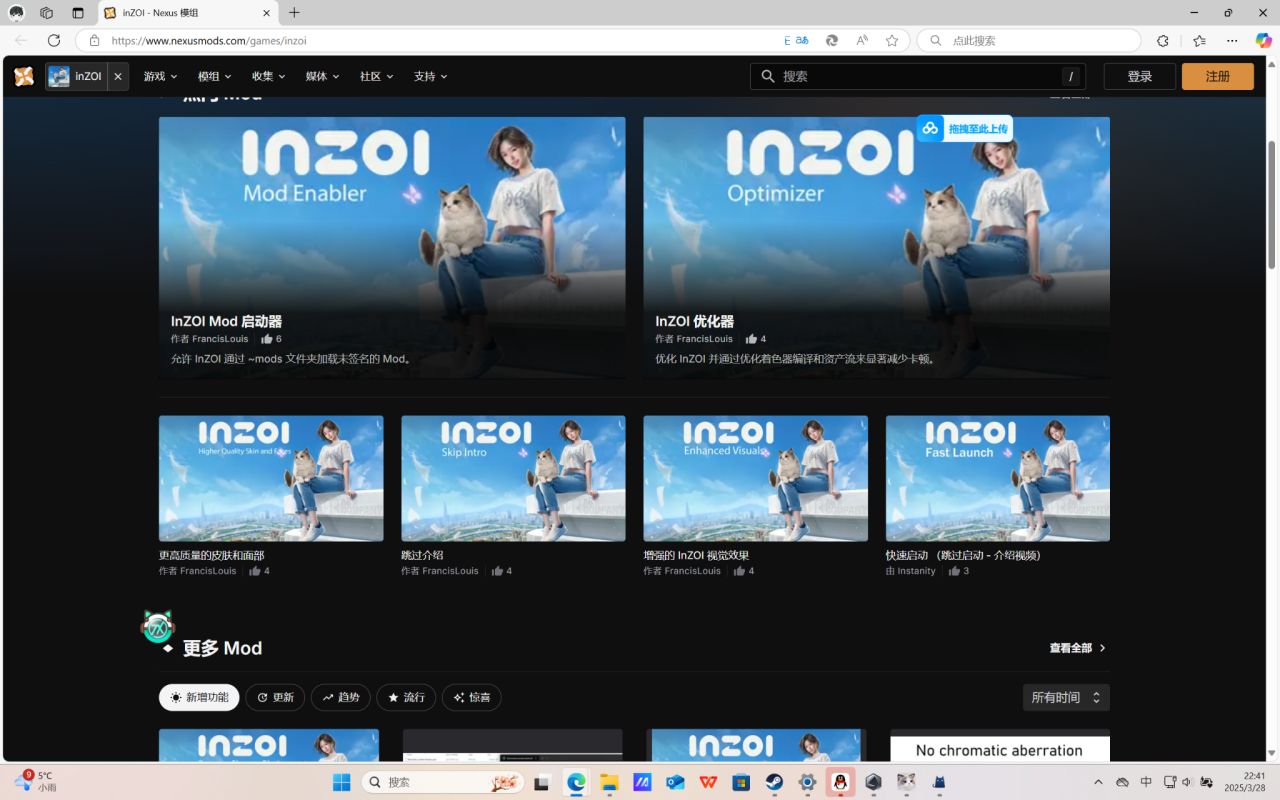Click the 增强的 InZOI 视觉效果 title
1280x800 pixels.
click(x=696, y=555)
